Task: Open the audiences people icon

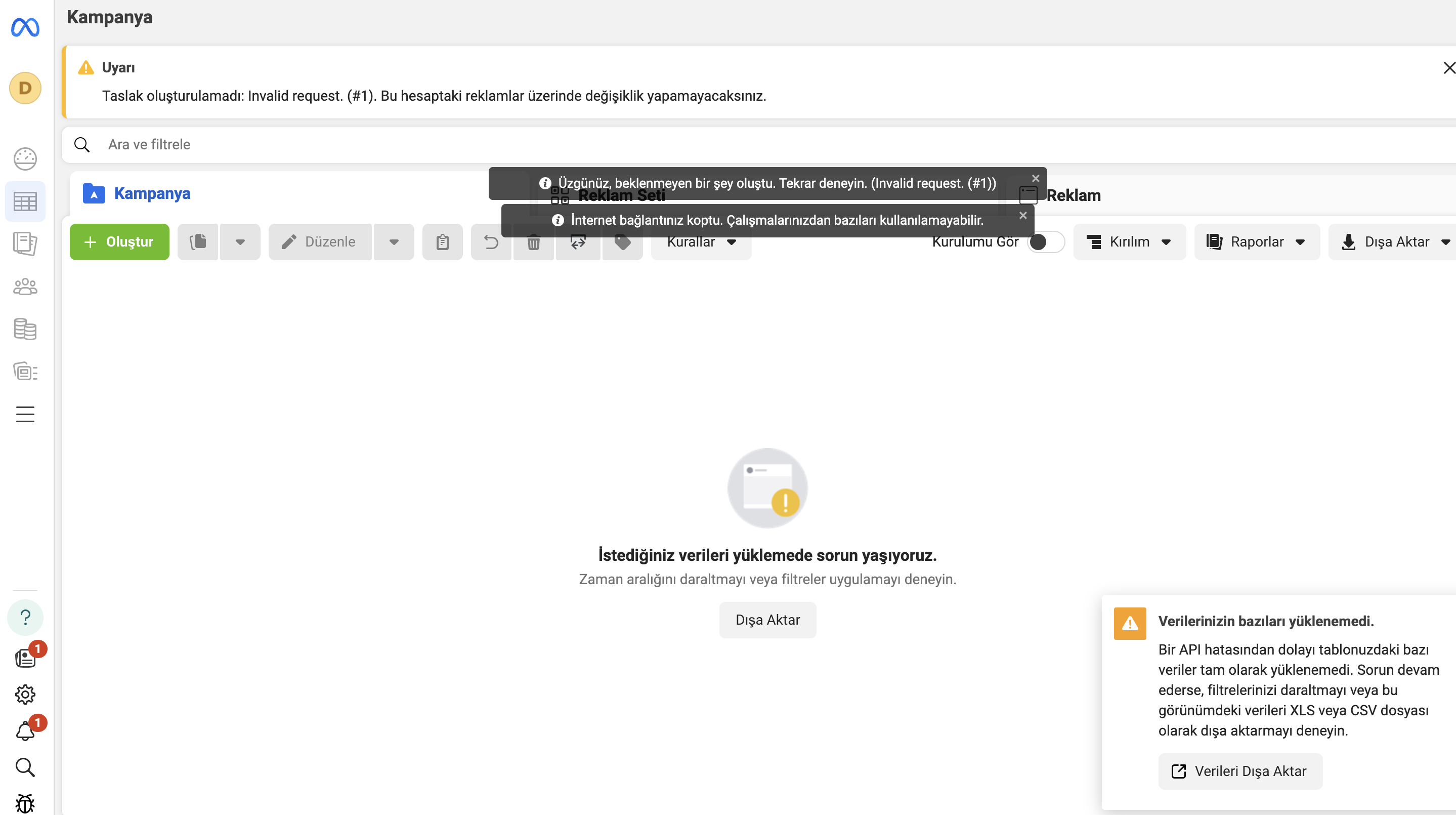Action: click(x=25, y=287)
